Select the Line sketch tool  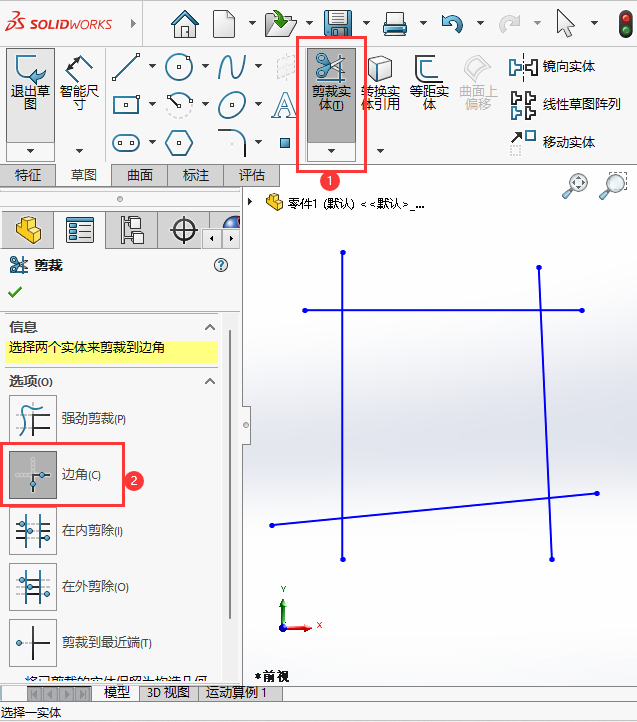coord(126,67)
